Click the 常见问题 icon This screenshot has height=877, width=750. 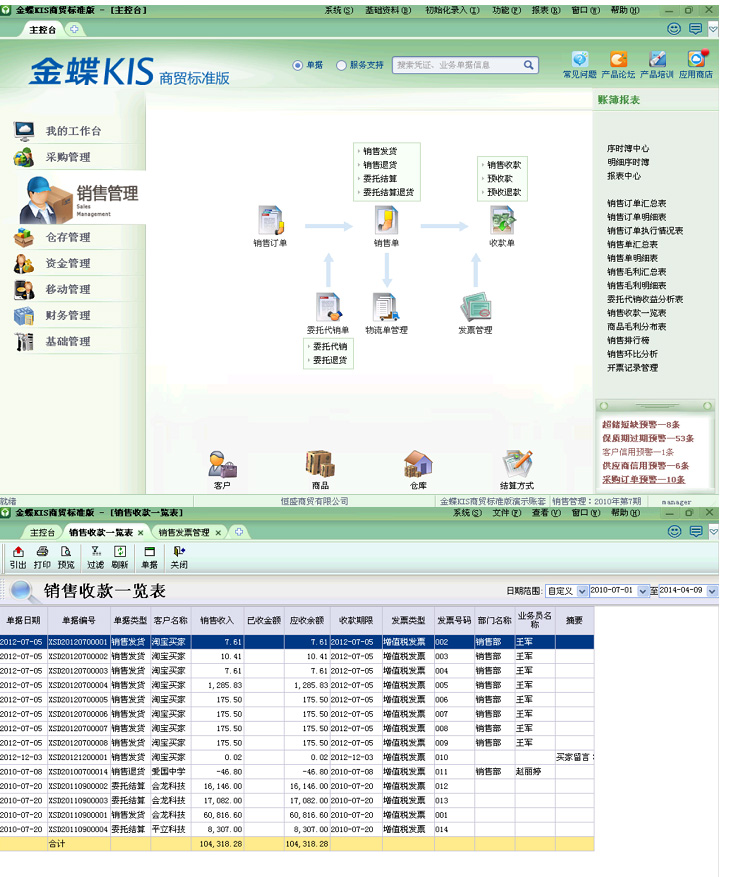580,59
